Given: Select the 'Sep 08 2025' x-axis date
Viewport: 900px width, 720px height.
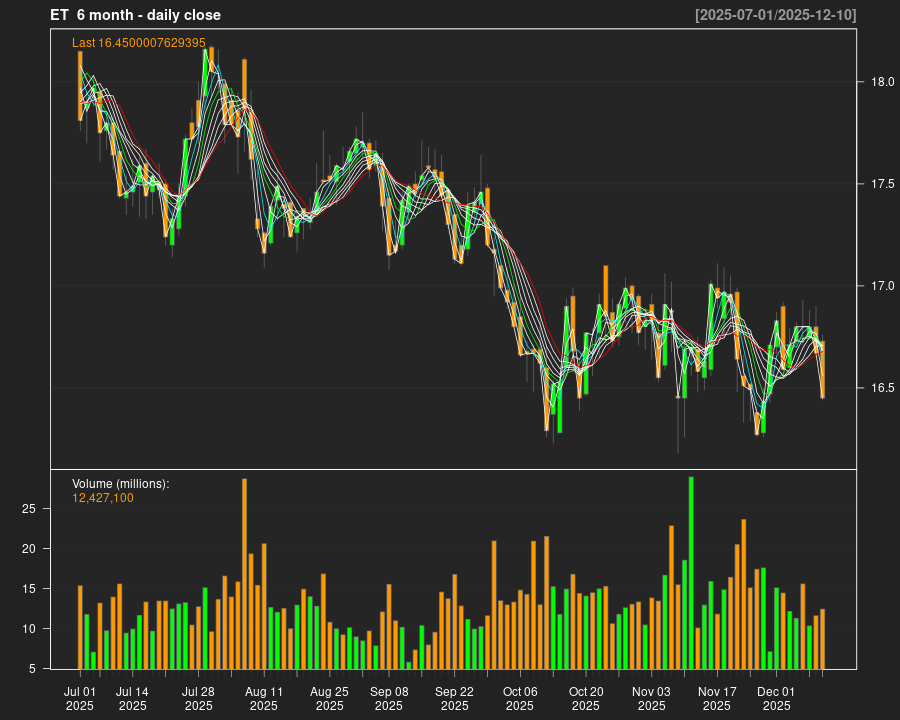Looking at the screenshot, I should pos(389,698).
